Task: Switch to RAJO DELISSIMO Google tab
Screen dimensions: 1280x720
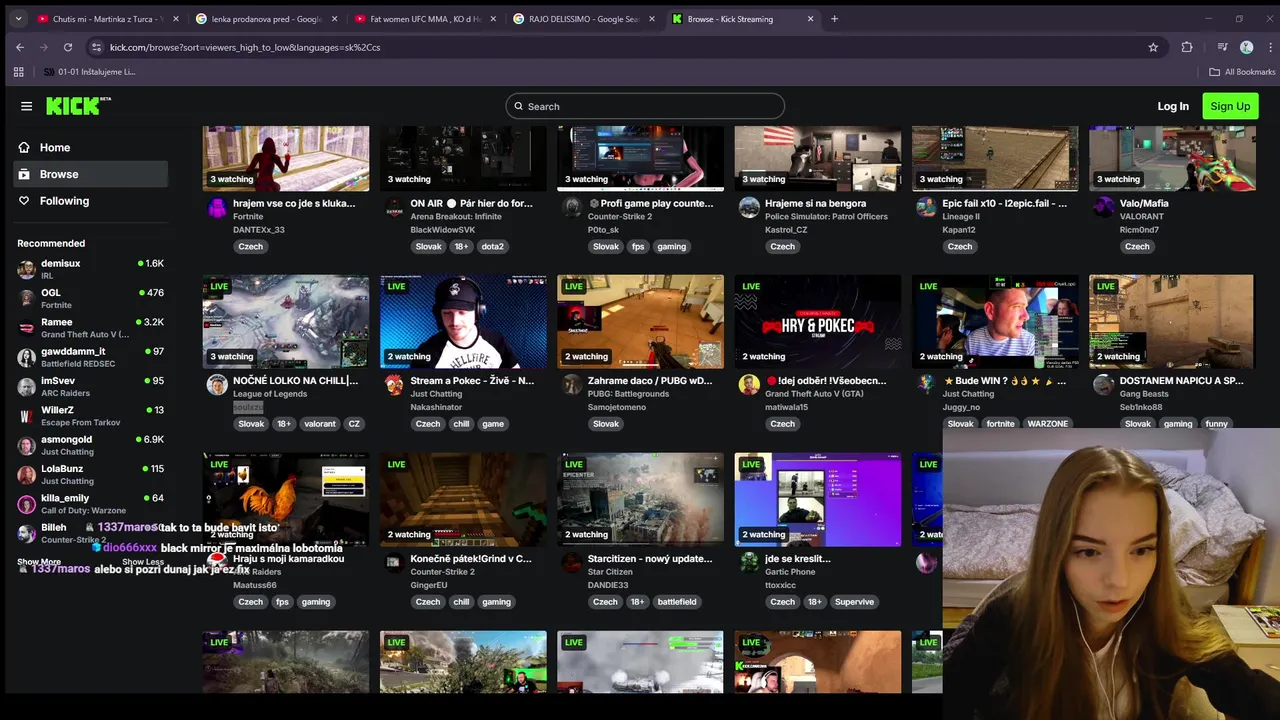Action: (x=583, y=18)
